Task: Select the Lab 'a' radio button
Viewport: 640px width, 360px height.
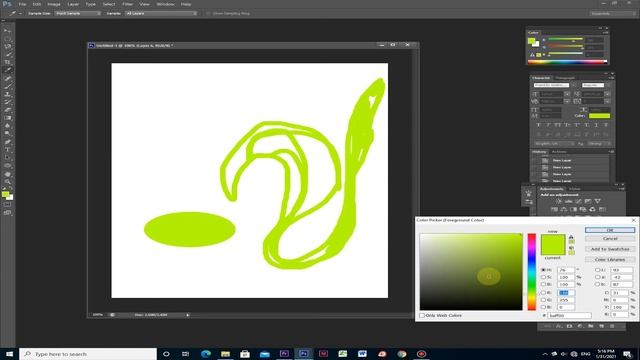Action: pyautogui.click(x=598, y=277)
